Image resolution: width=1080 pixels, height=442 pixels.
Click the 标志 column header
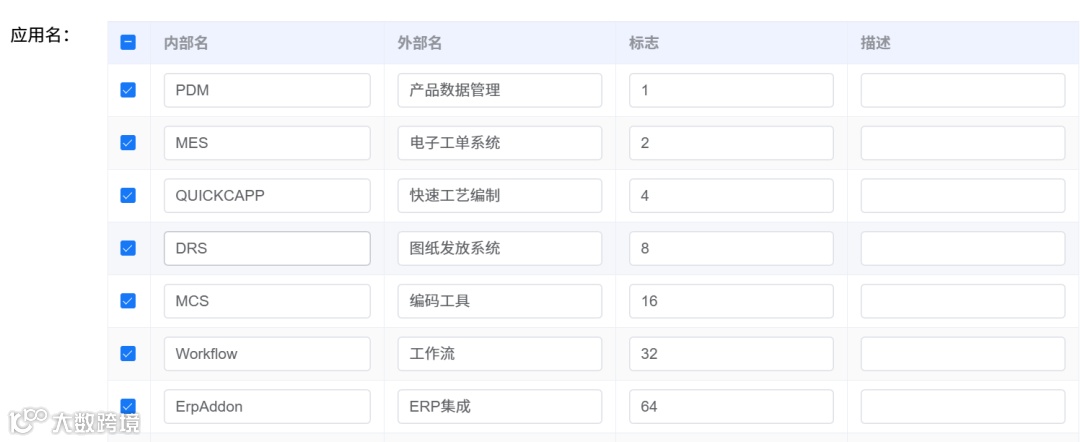pyautogui.click(x=644, y=43)
